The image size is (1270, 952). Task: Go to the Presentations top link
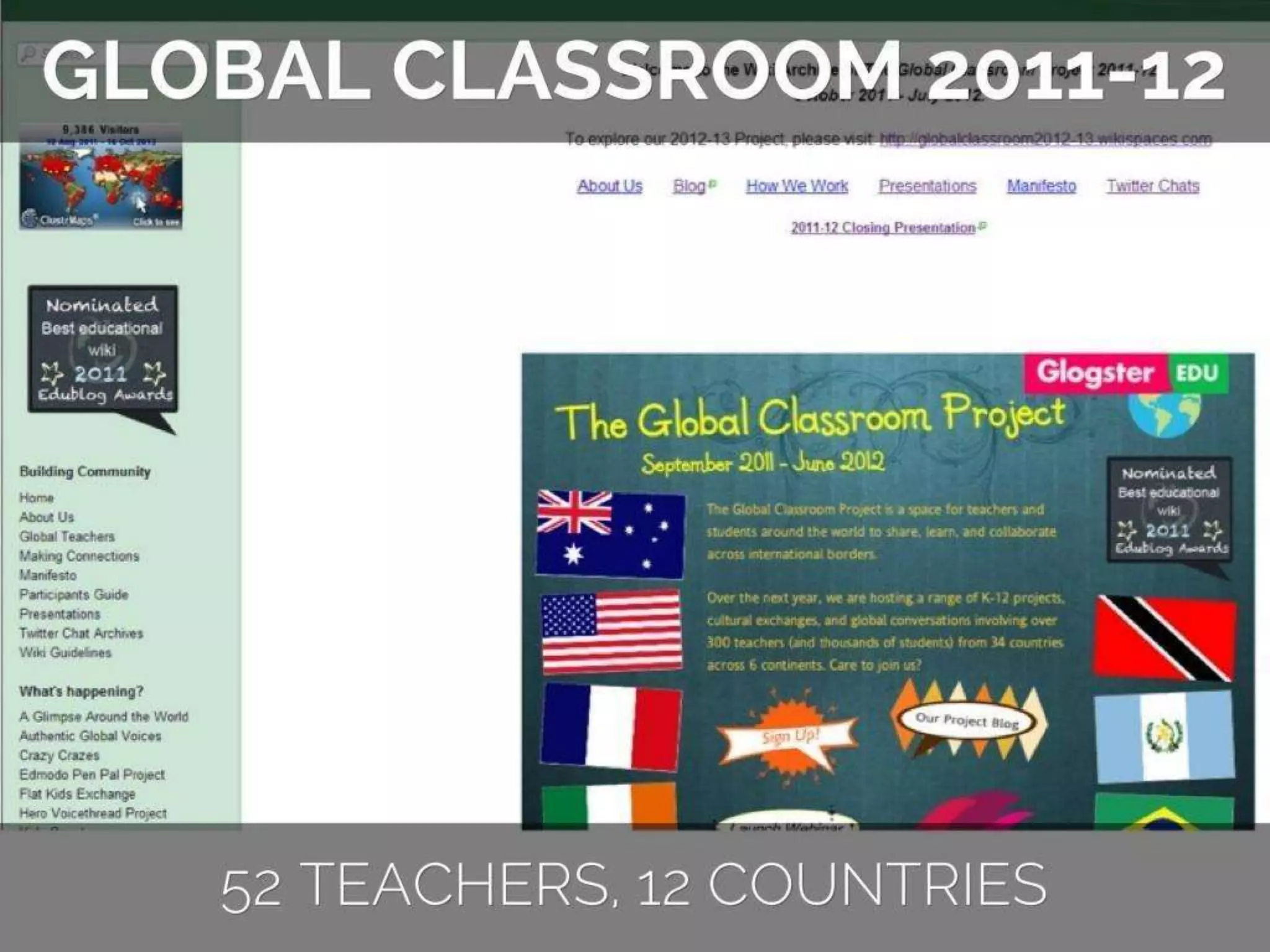[x=927, y=186]
